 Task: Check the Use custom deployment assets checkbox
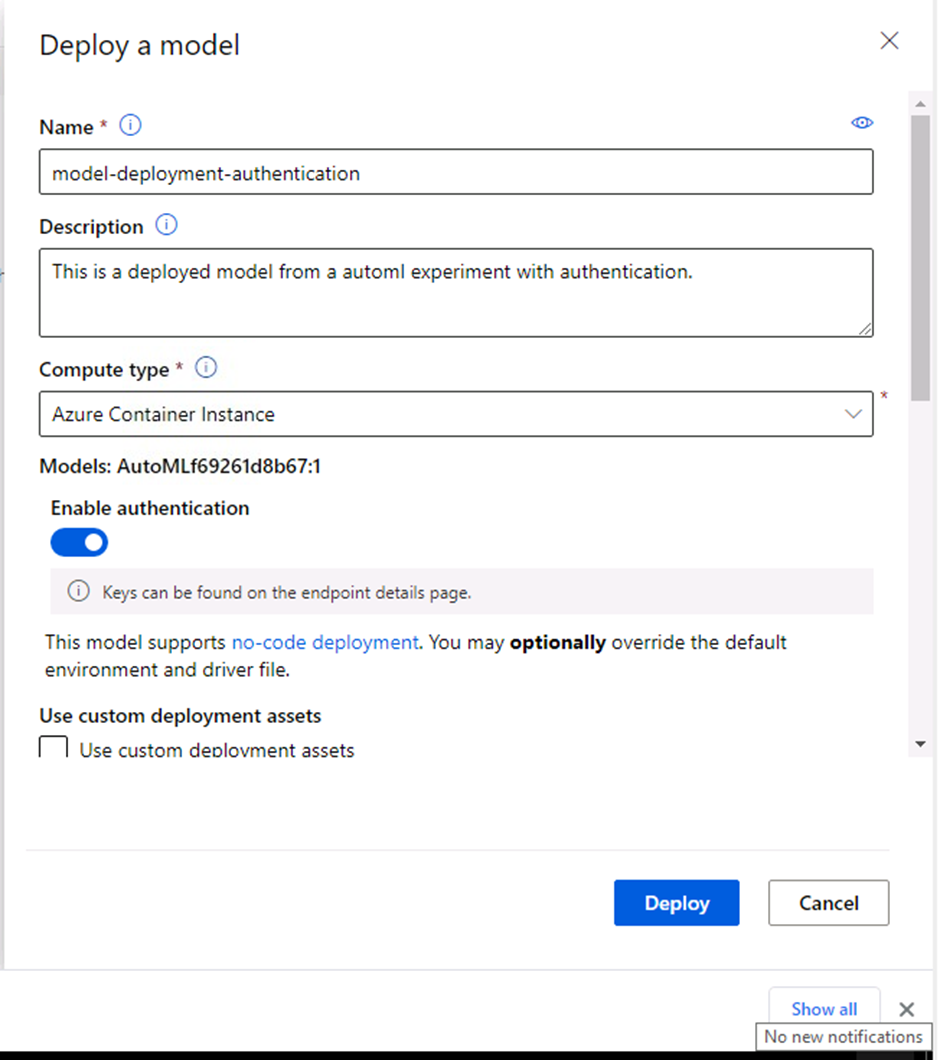pyautogui.click(x=53, y=747)
